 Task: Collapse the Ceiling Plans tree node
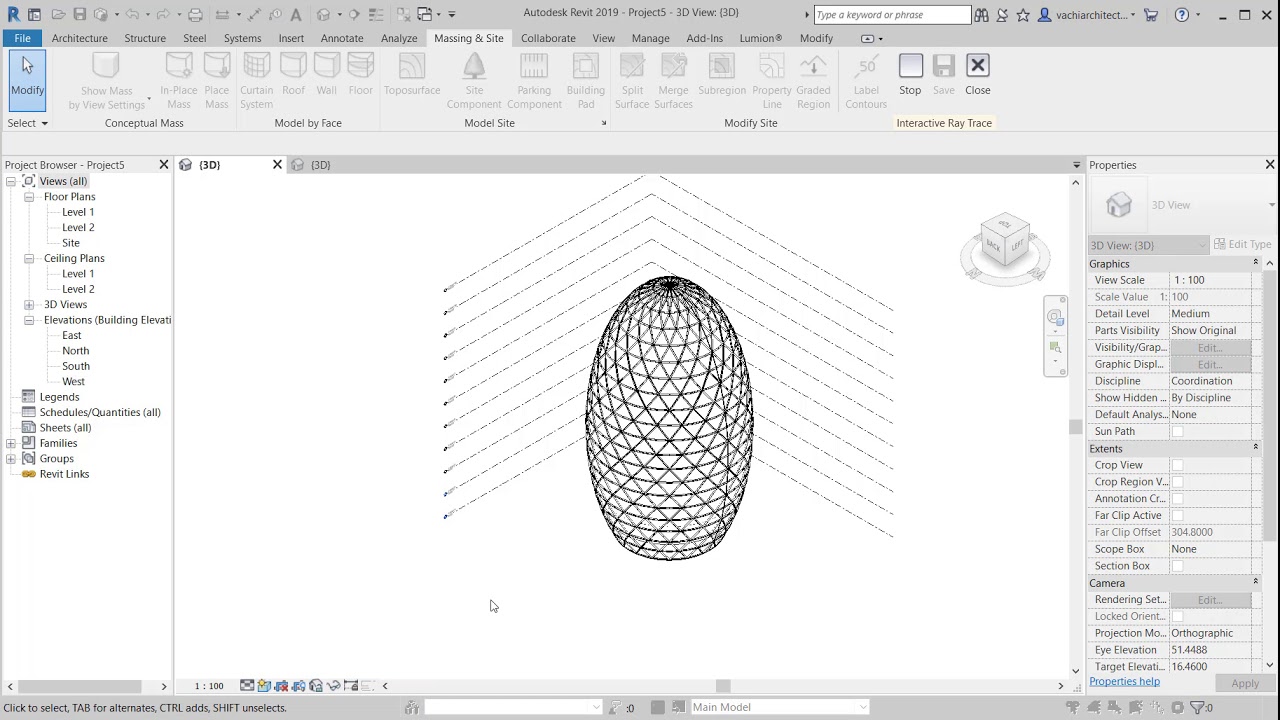click(29, 258)
